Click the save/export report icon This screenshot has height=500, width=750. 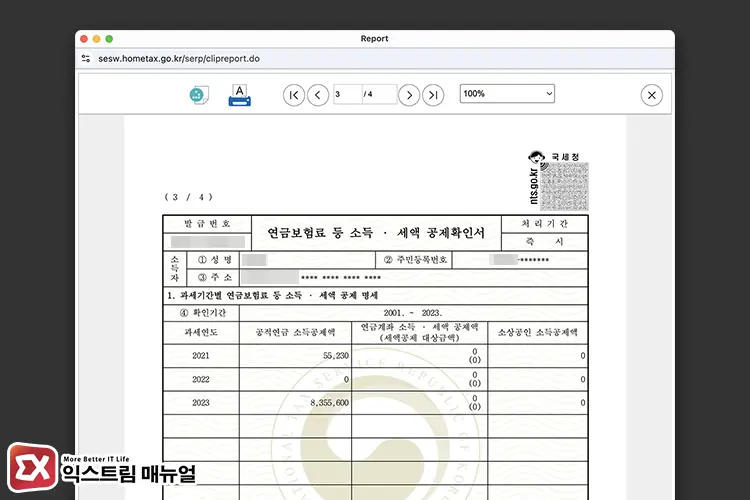tap(199, 95)
